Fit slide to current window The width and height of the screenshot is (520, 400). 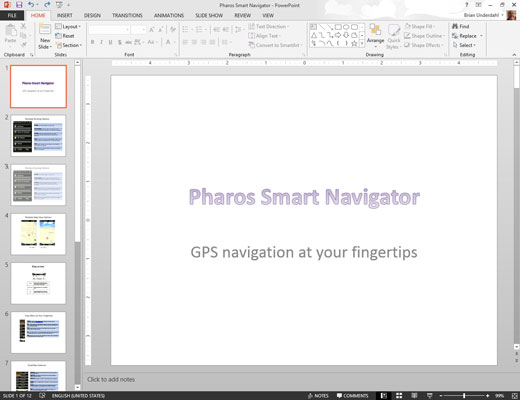[514, 396]
